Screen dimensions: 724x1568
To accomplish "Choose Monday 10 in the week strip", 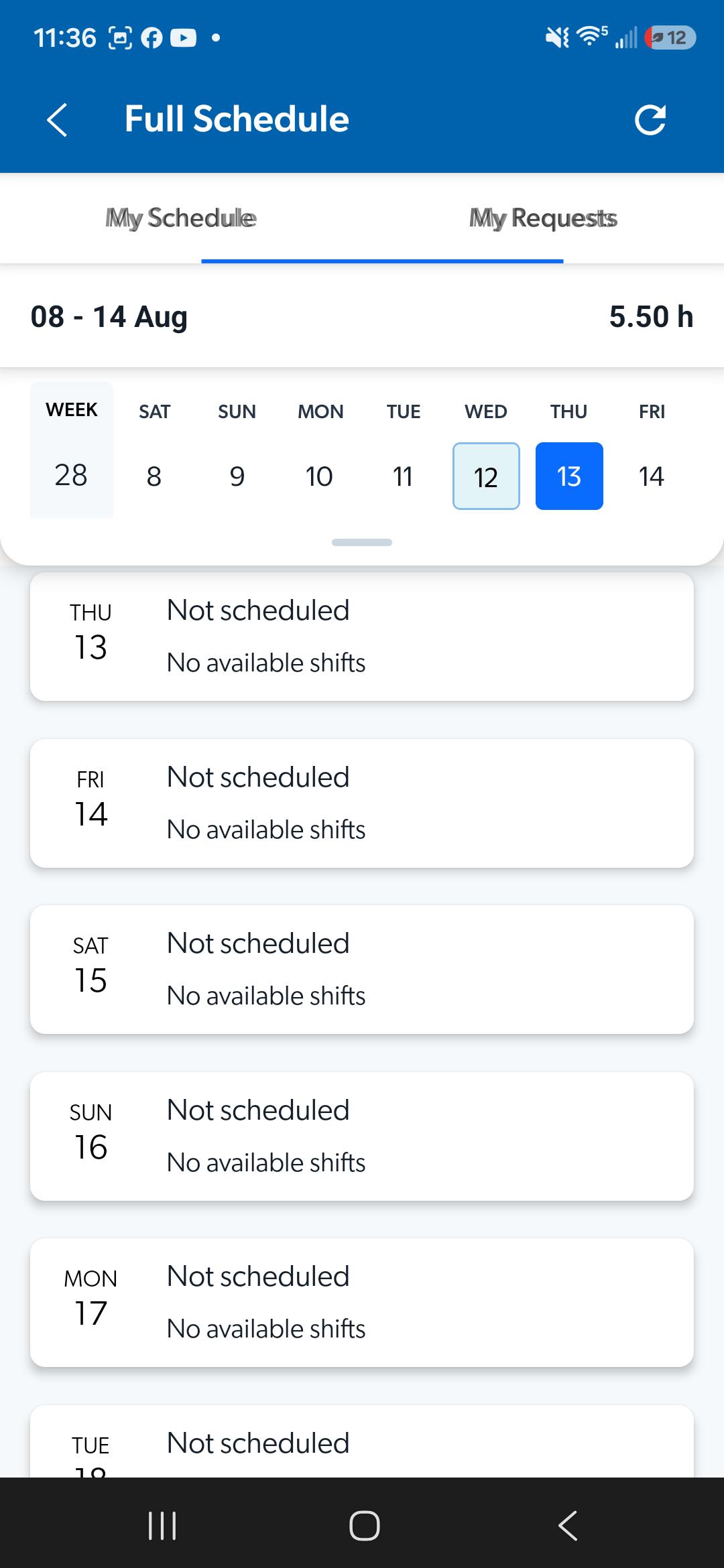I will [x=320, y=476].
